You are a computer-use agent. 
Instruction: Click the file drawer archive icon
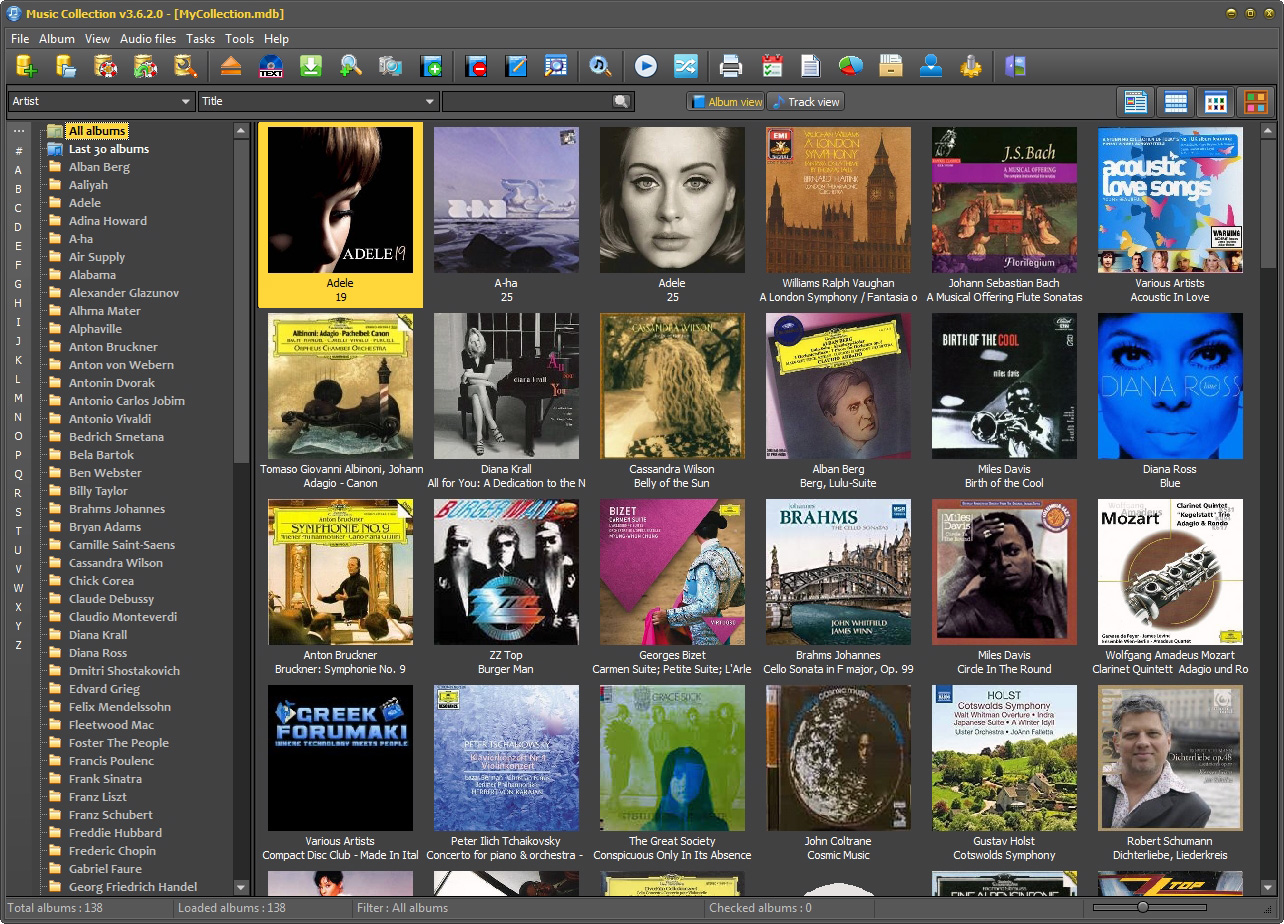[891, 67]
